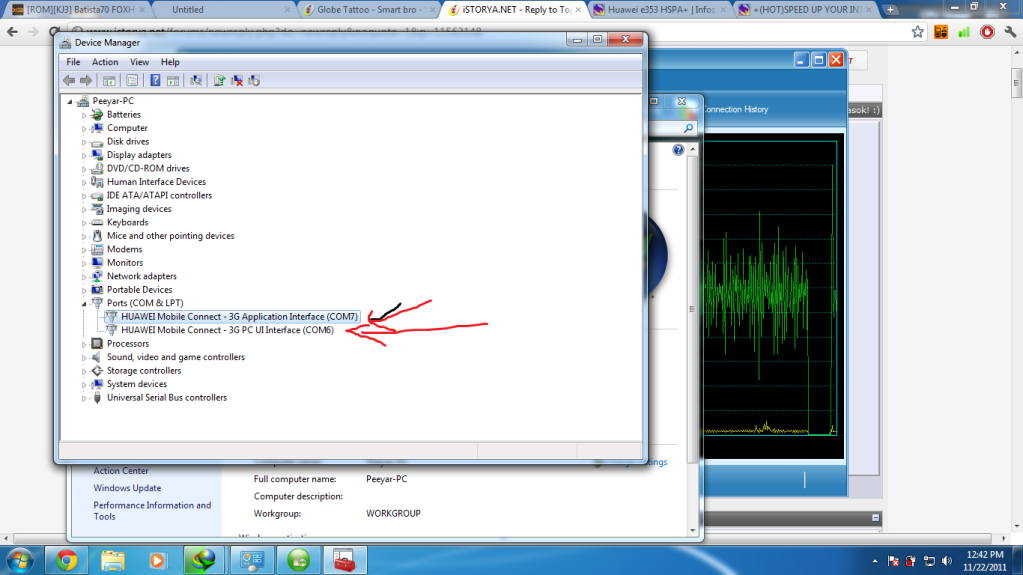The width and height of the screenshot is (1023, 575).
Task: Click the Uninstall device toolbar icon
Action: tap(237, 80)
